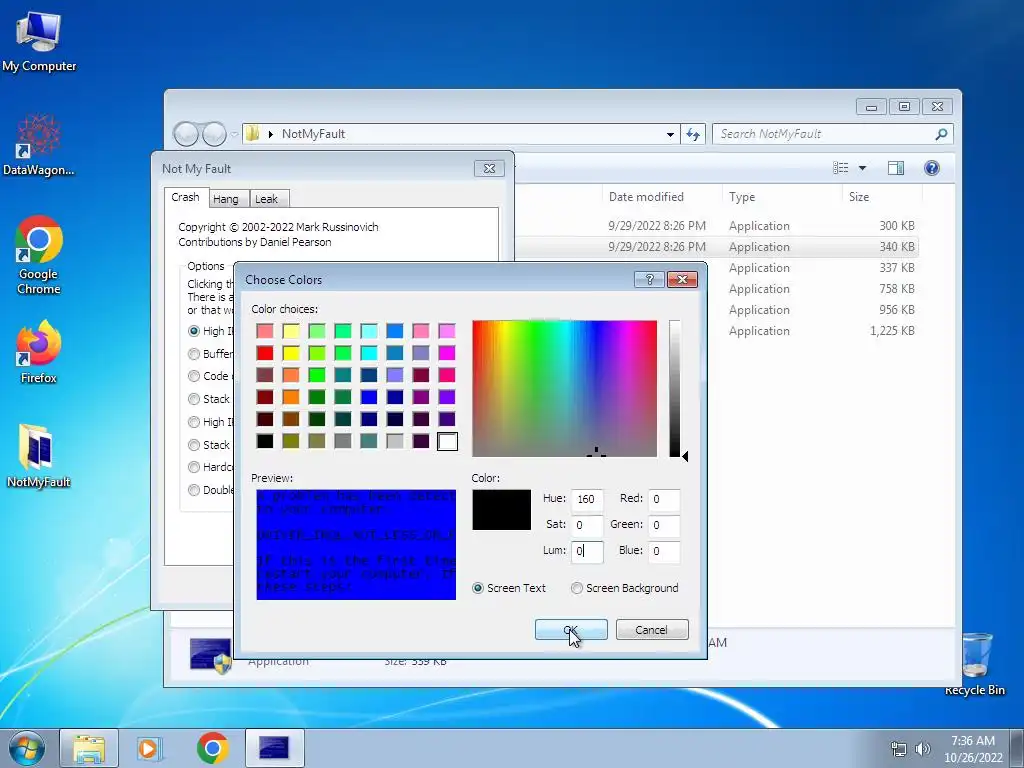Click the clock showing 7:36 AM
The width and height of the screenshot is (1024, 768).
tap(973, 741)
